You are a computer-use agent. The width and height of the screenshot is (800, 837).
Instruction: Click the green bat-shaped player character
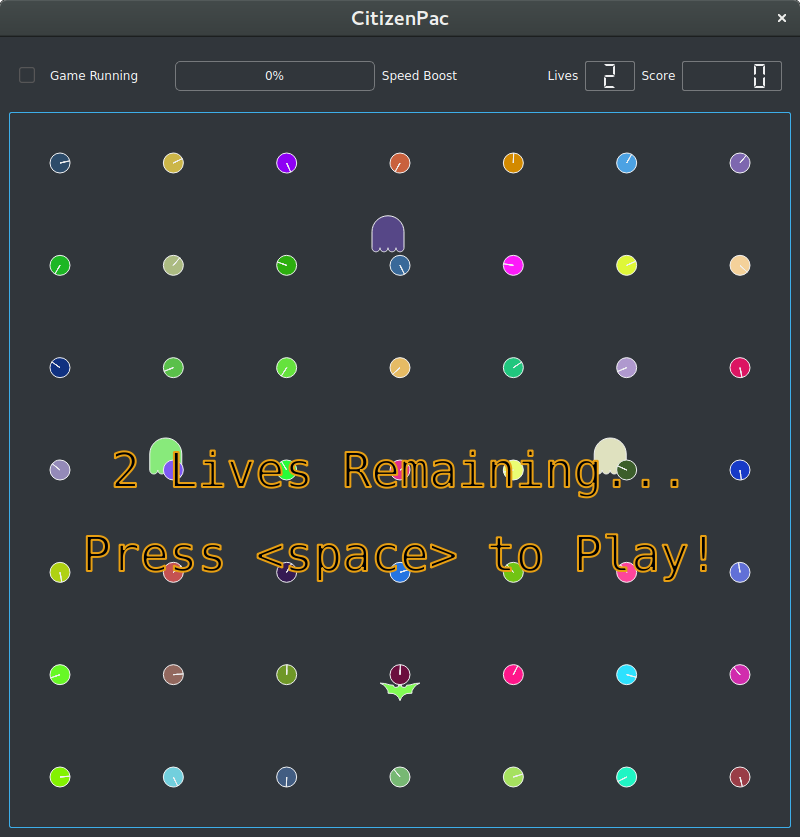[400, 691]
